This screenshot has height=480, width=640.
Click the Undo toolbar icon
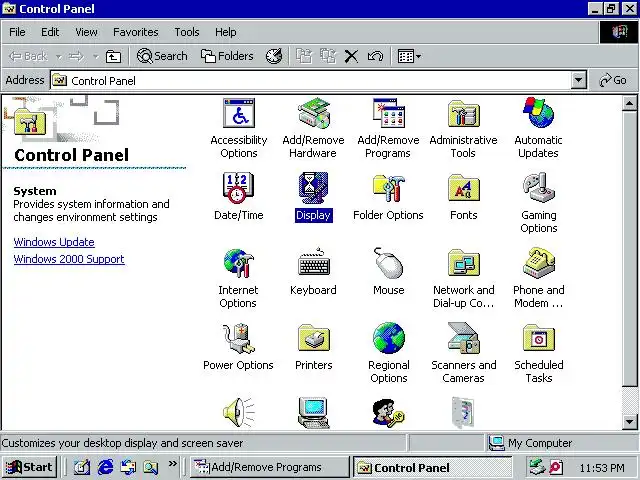[376, 56]
